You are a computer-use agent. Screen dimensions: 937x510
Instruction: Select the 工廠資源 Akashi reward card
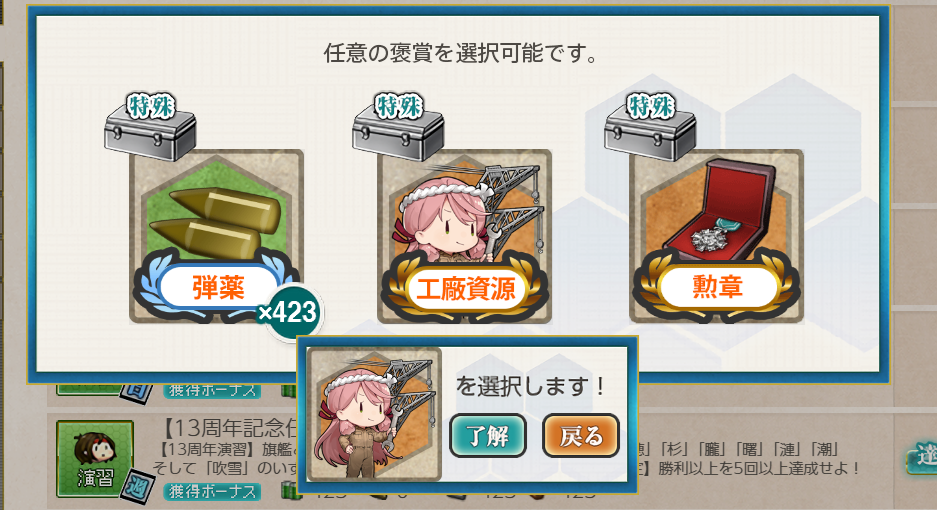click(x=464, y=236)
